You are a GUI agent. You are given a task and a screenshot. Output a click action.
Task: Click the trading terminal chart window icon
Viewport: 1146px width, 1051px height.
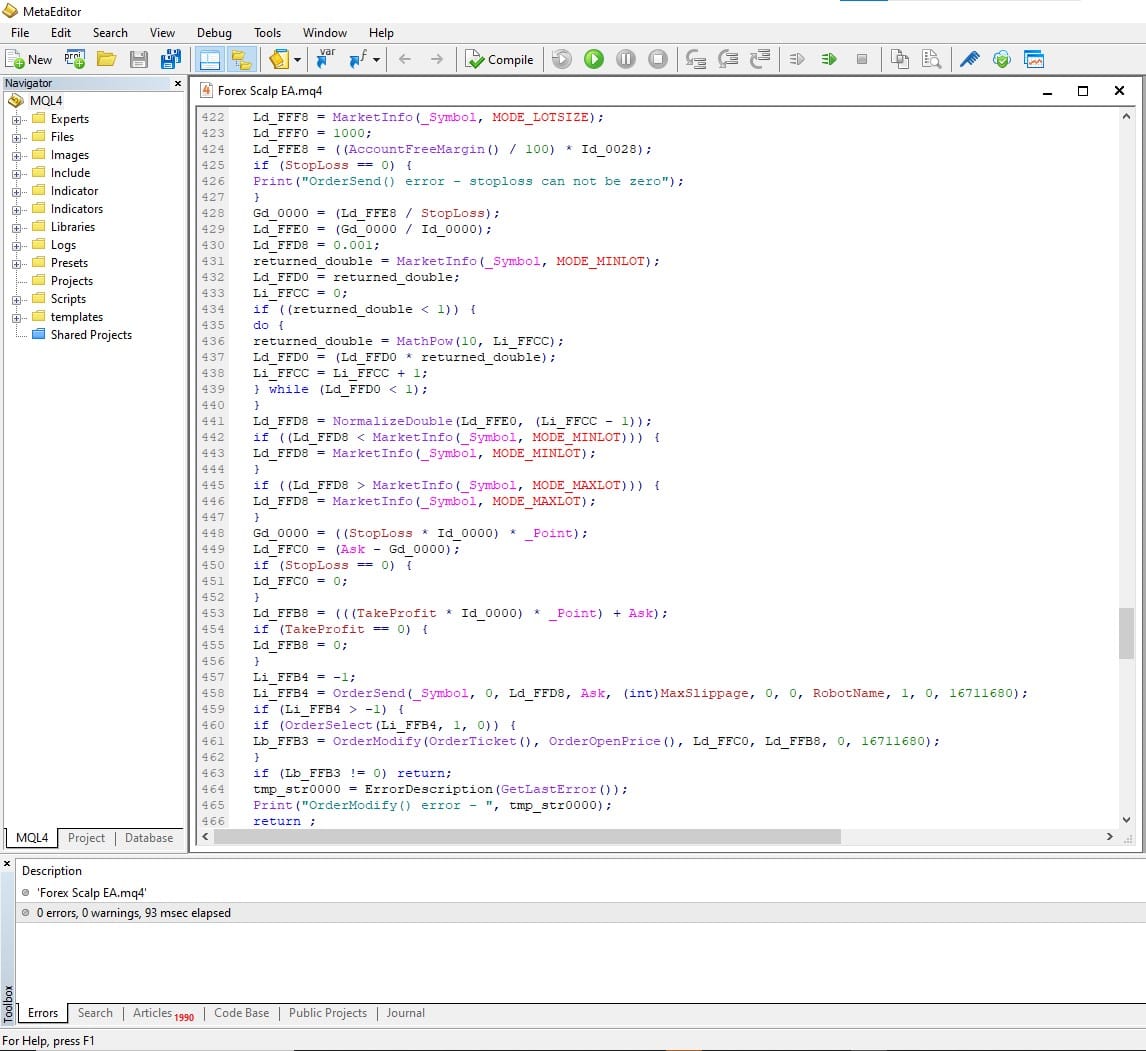click(x=1034, y=59)
